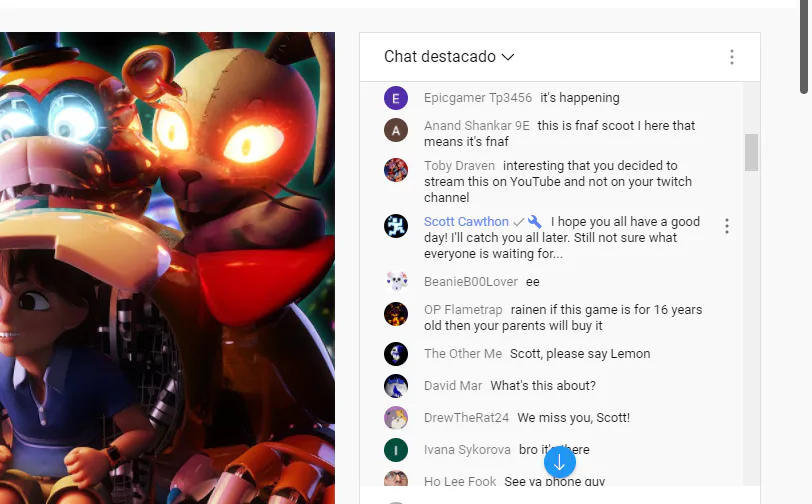Screen dimensions: 812x504
Task: Open chat options three-dot menu in header
Action: coord(732,57)
